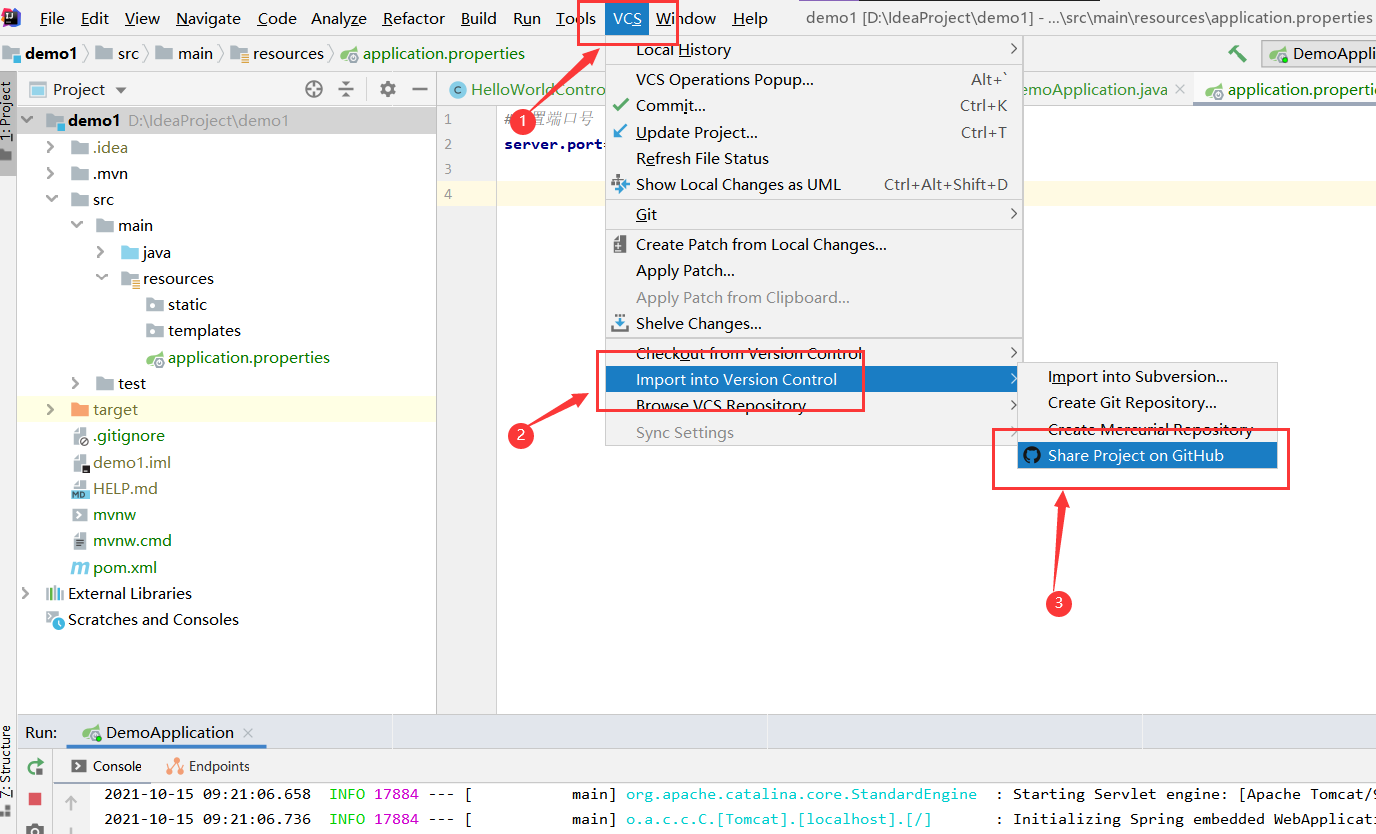Expand the java source folder
Viewport: 1376px width, 834px height.
point(101,252)
